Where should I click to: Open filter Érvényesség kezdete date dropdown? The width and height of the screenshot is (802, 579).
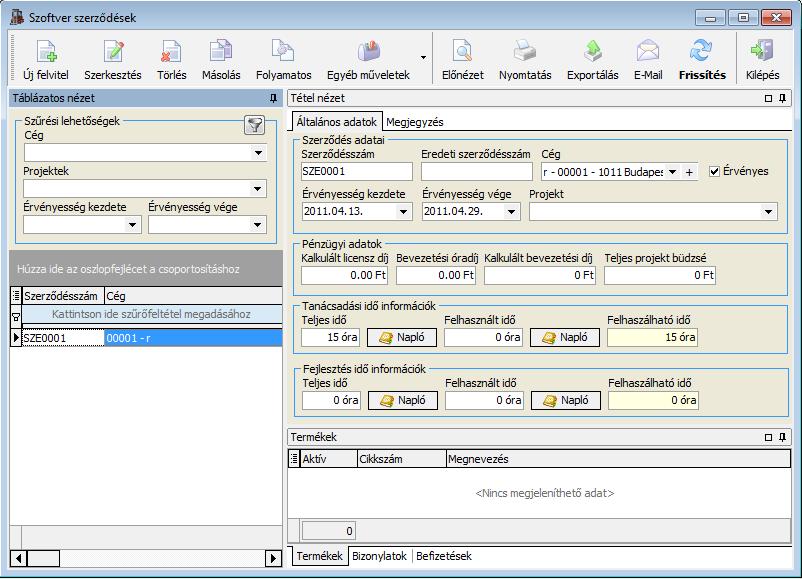point(133,225)
